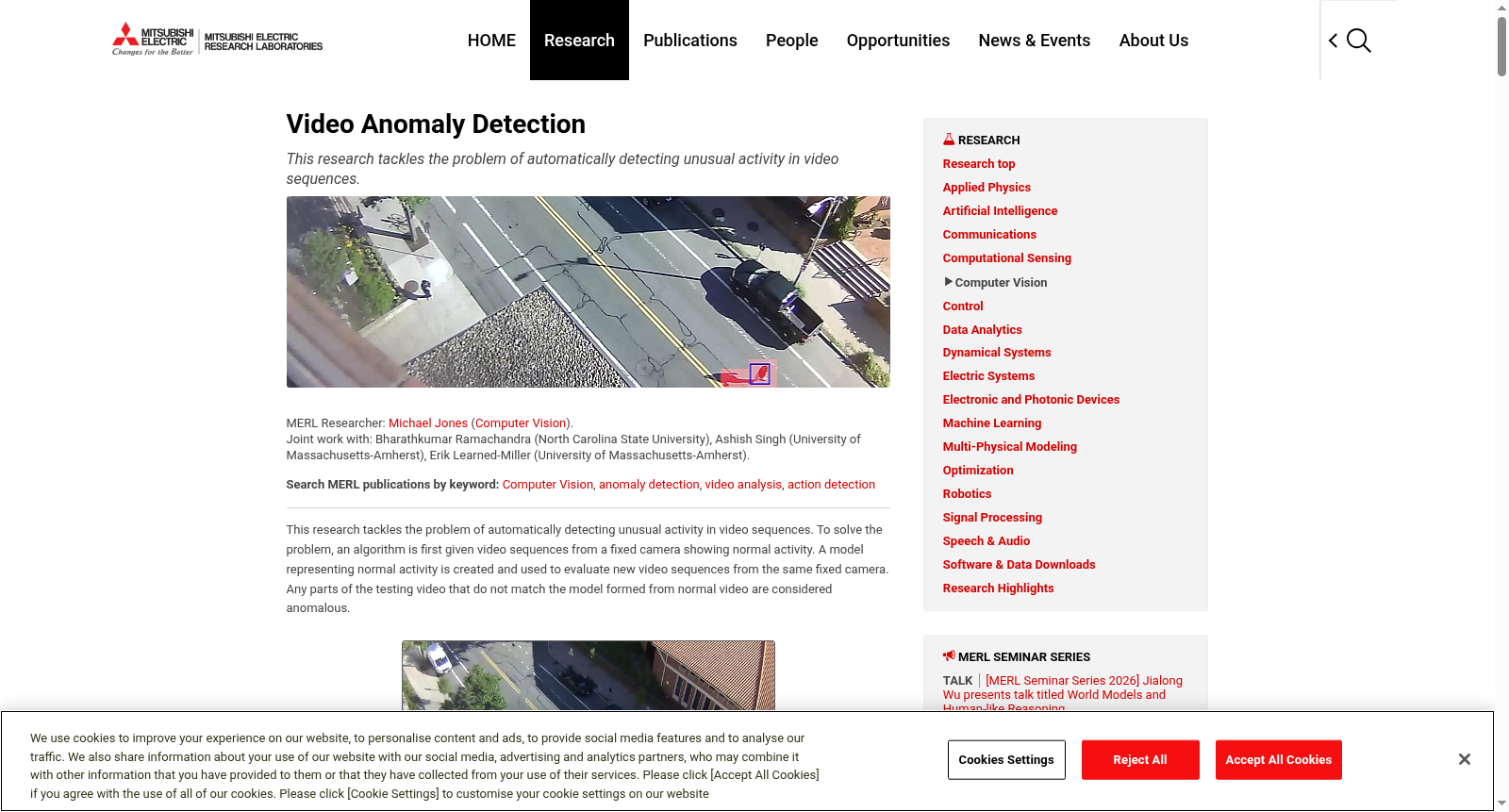Open News & Events menu
Screen dimensions: 1509x812
pos(1035,41)
